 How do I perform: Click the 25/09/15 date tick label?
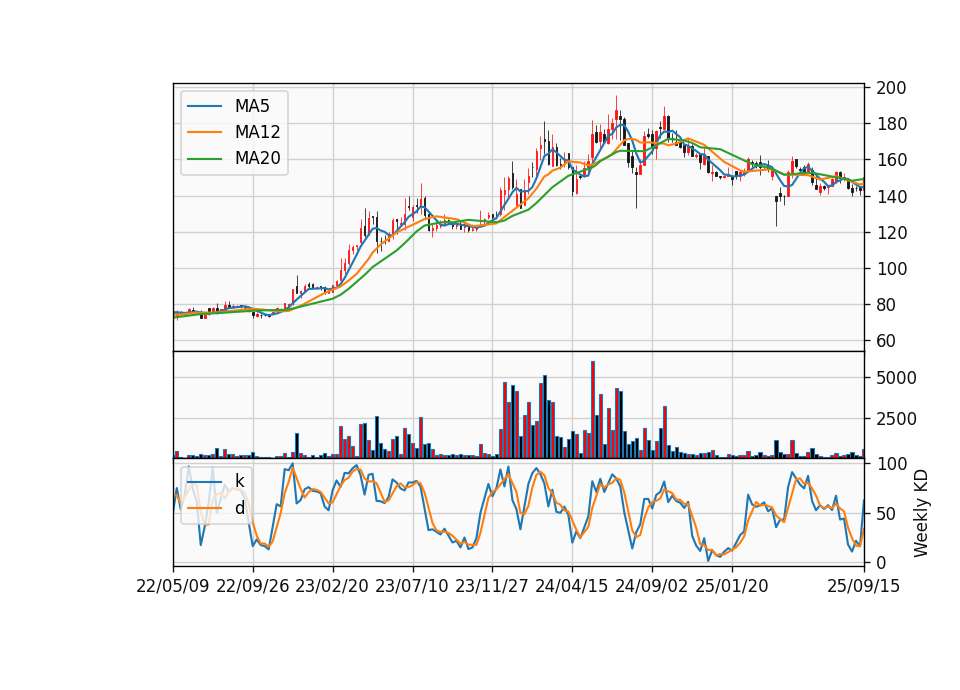(864, 586)
